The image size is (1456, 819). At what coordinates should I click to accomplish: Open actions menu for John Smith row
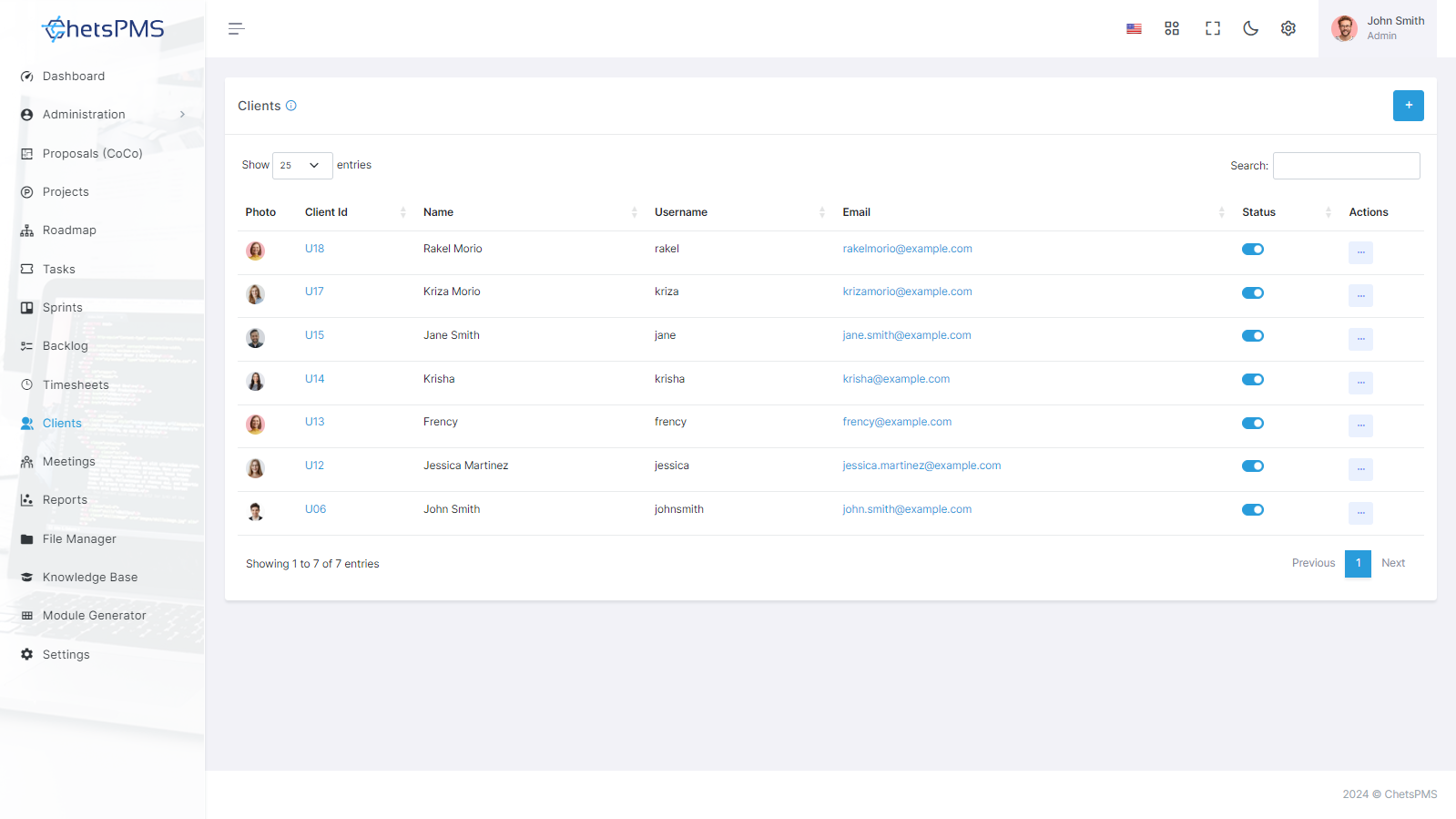(x=1360, y=513)
